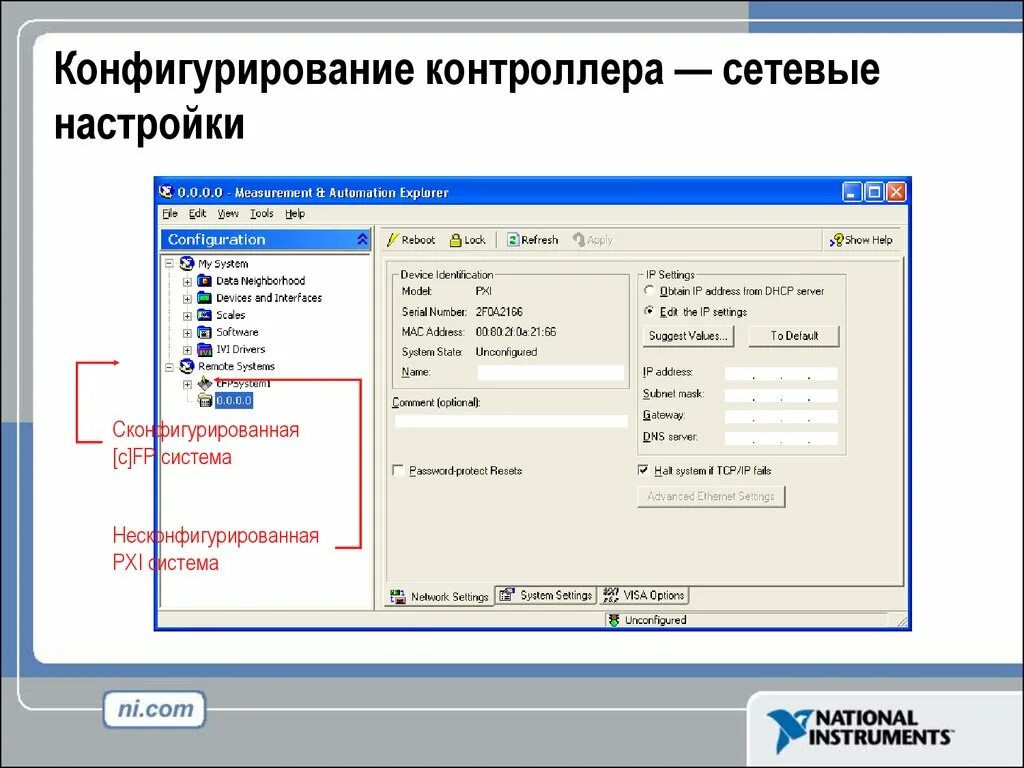Click the Name input field

[551, 372]
